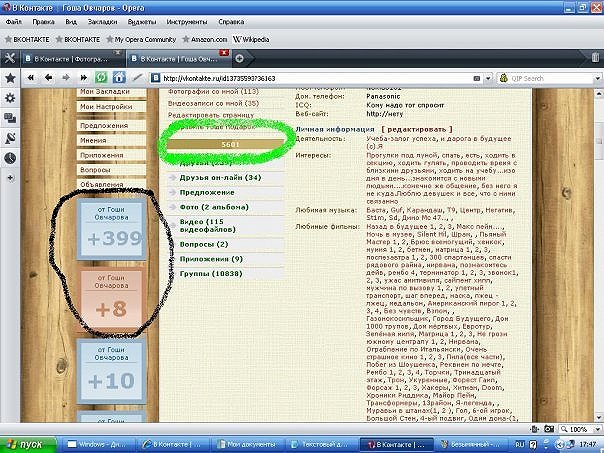The image size is (604, 453).
Task: Click the fast forward navigation button
Action: click(84, 78)
